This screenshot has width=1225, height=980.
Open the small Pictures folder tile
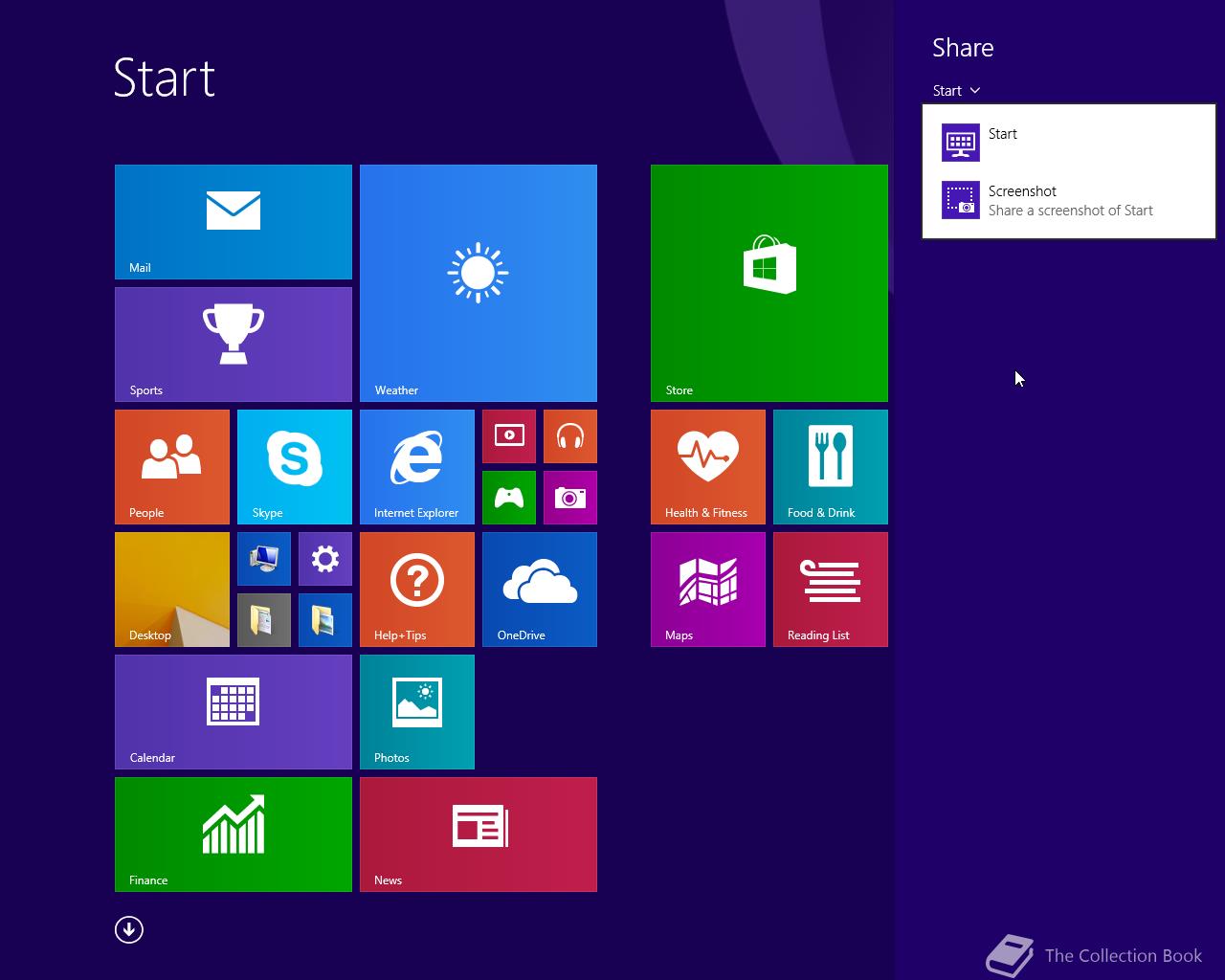325,620
